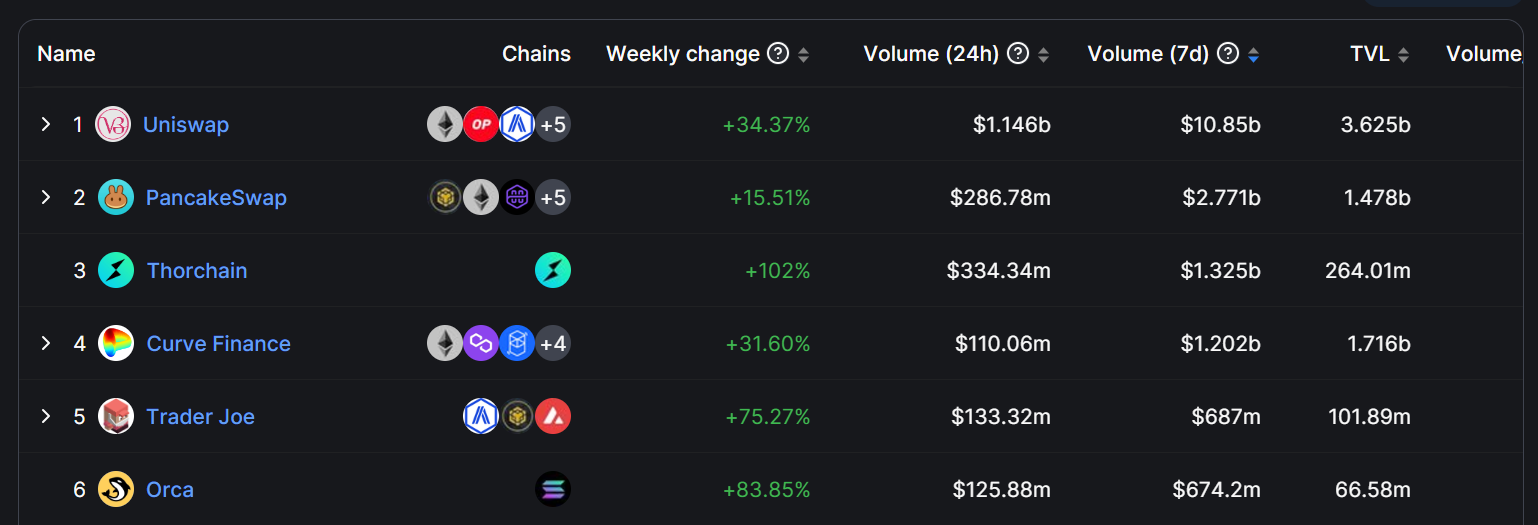Click the Weekly change help icon

(778, 54)
